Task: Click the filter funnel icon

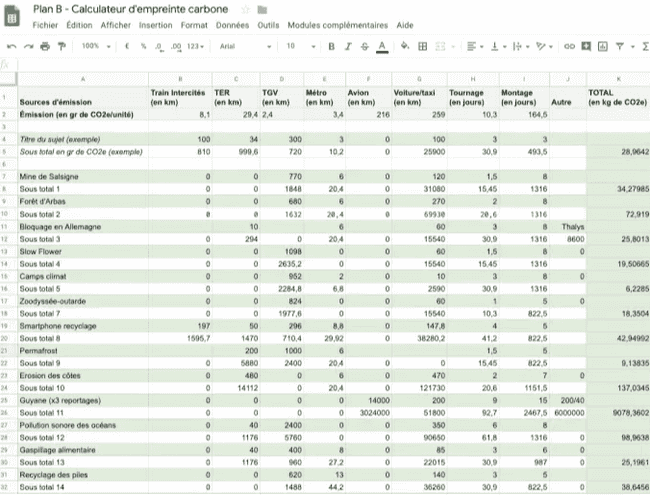Action: [x=620, y=46]
